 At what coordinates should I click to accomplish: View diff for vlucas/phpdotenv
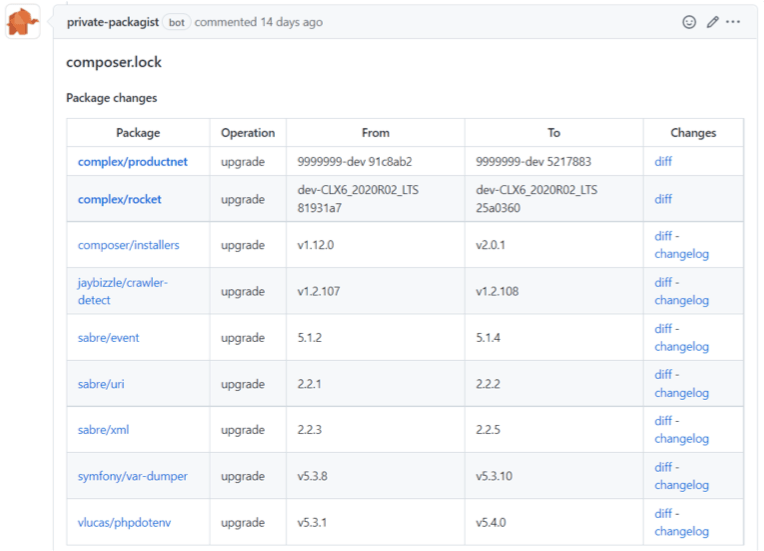tap(663, 513)
